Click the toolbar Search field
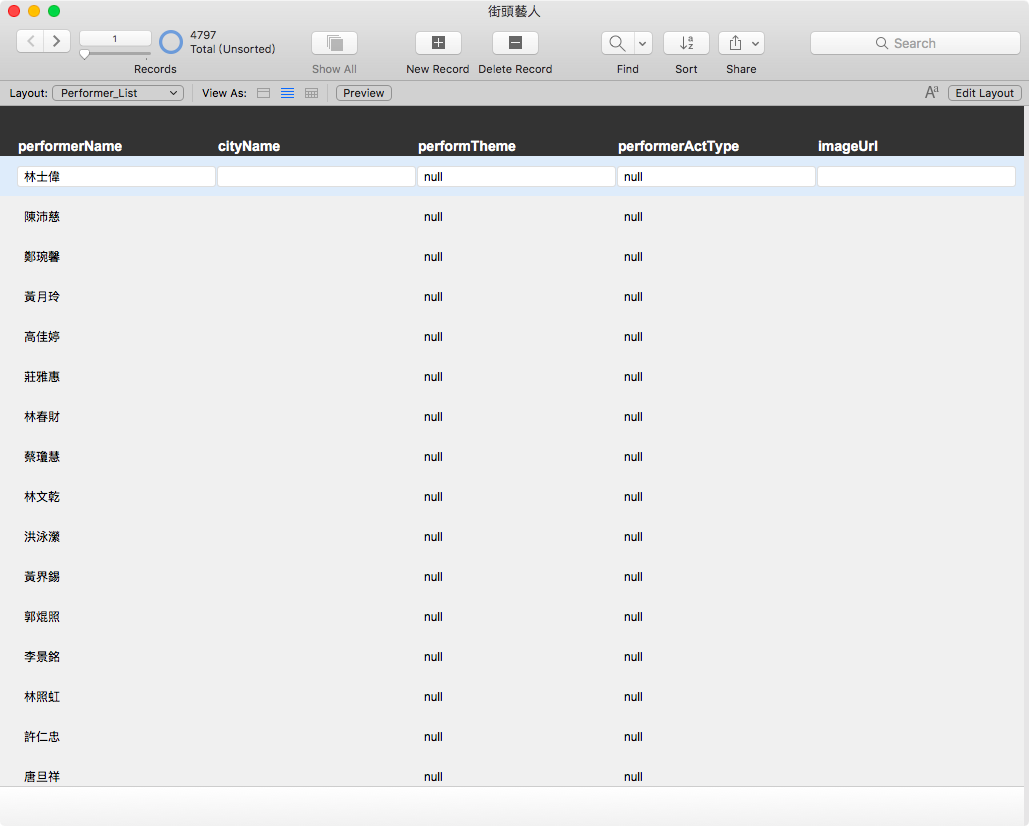 point(915,43)
